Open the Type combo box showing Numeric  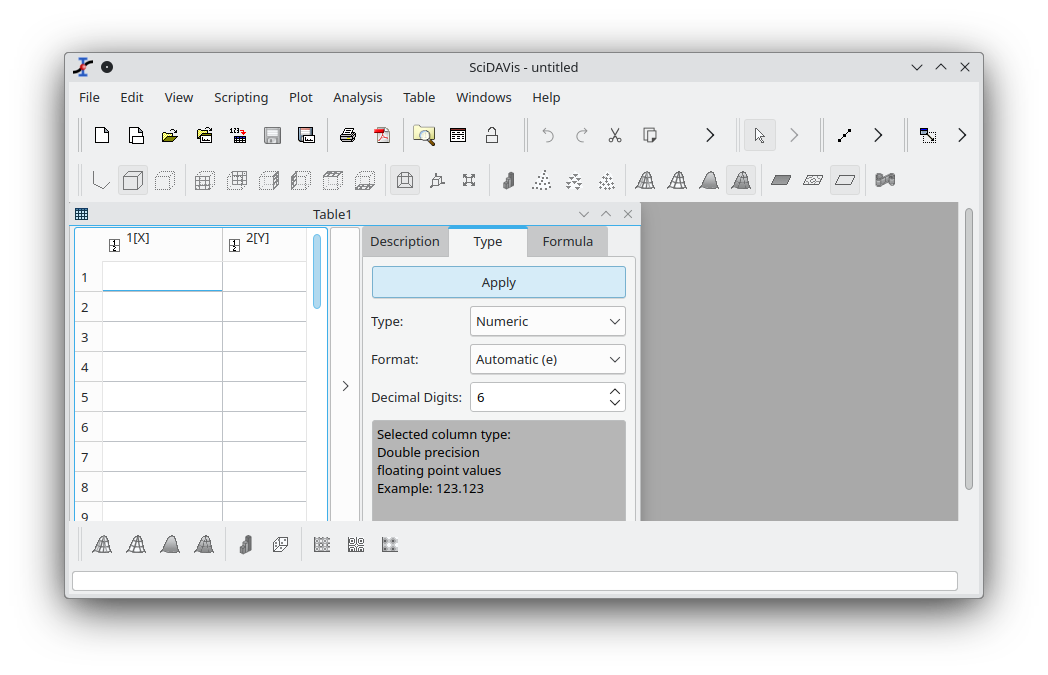547,321
